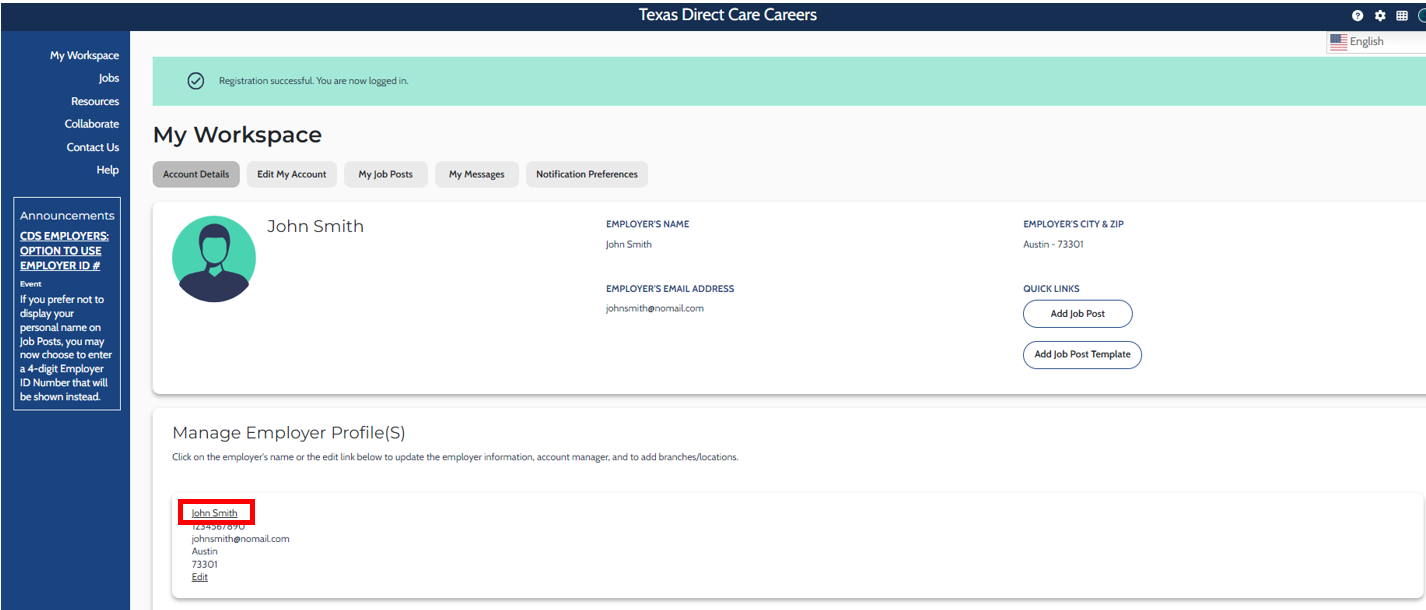Click the Edit link under employer profile
Image resolution: width=1426 pixels, height=610 pixels.
[x=200, y=577]
